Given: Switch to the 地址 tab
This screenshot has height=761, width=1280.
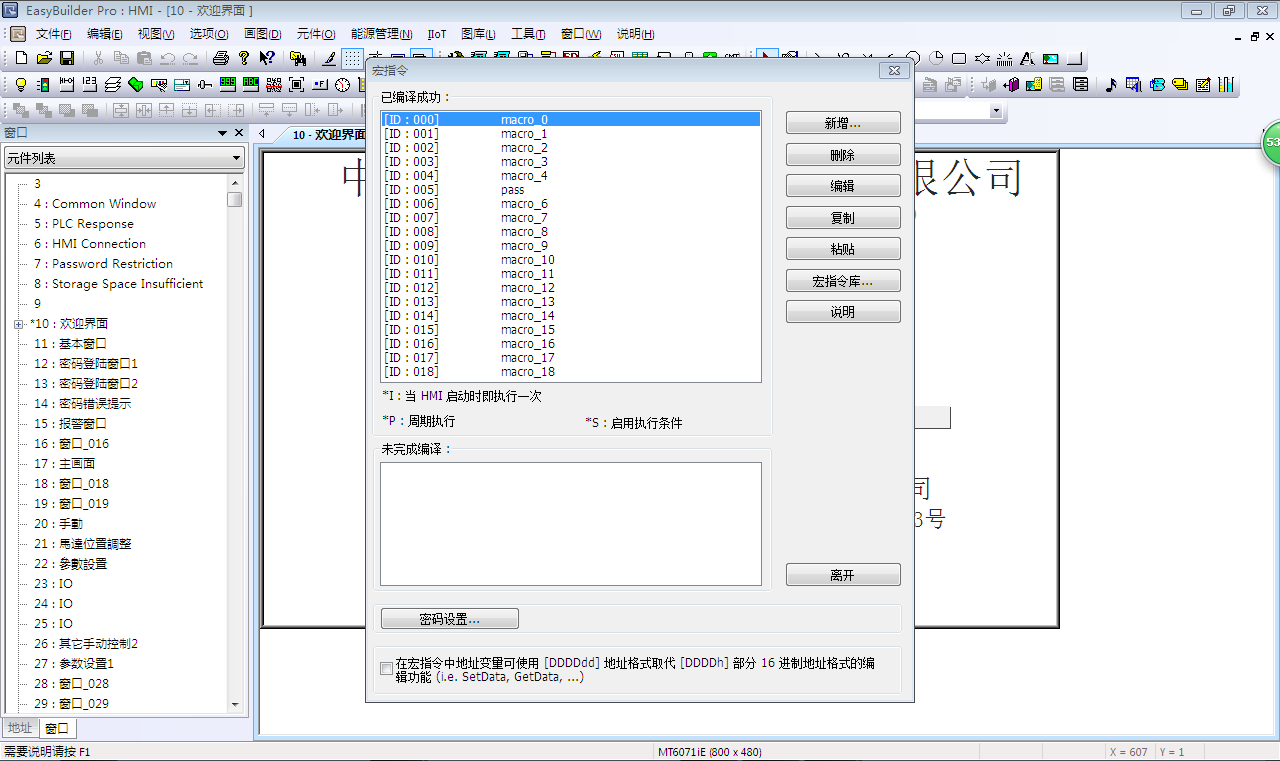Looking at the screenshot, I should [x=20, y=728].
